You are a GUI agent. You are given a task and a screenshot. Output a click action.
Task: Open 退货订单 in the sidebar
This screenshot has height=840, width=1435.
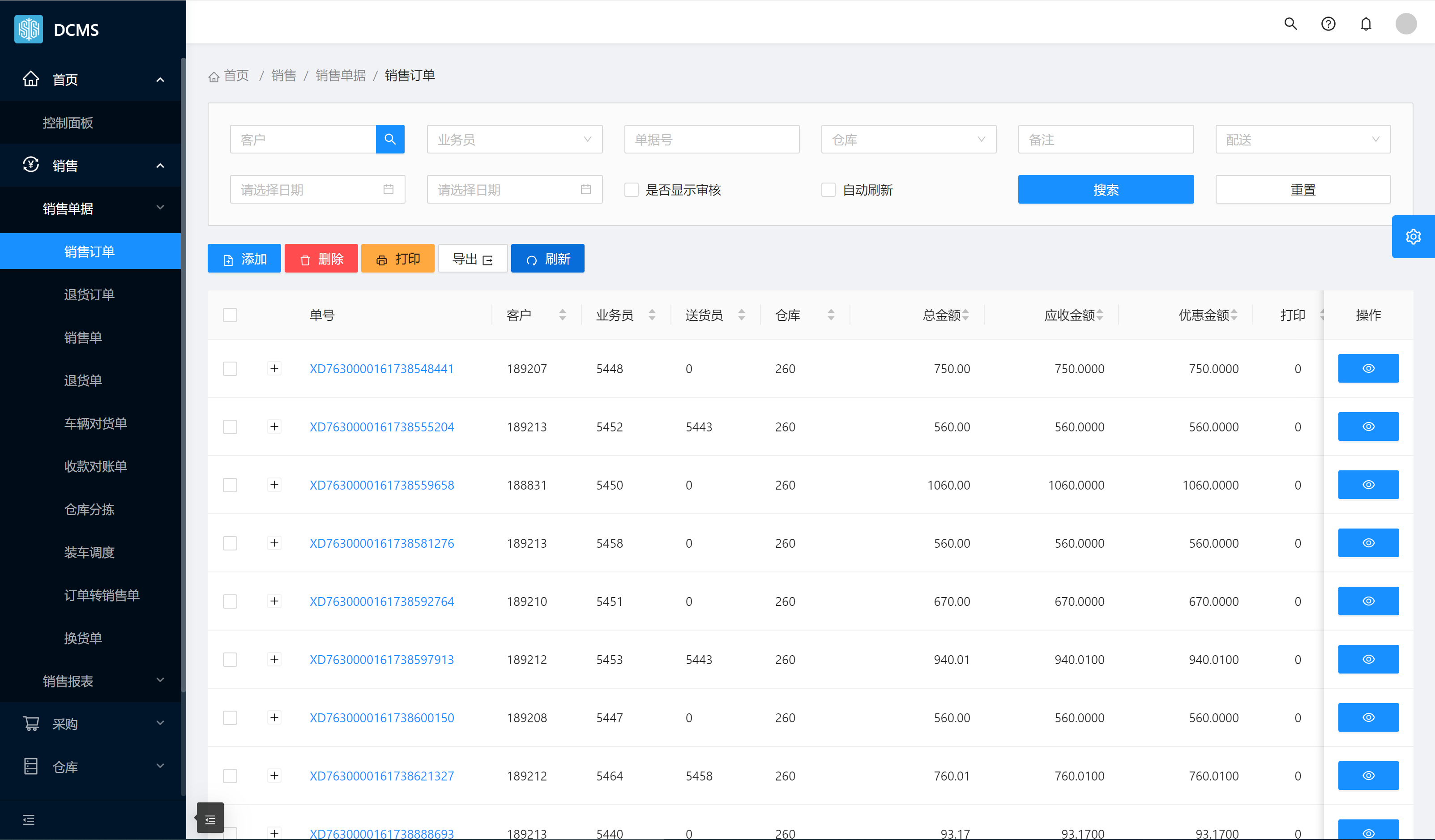click(90, 294)
